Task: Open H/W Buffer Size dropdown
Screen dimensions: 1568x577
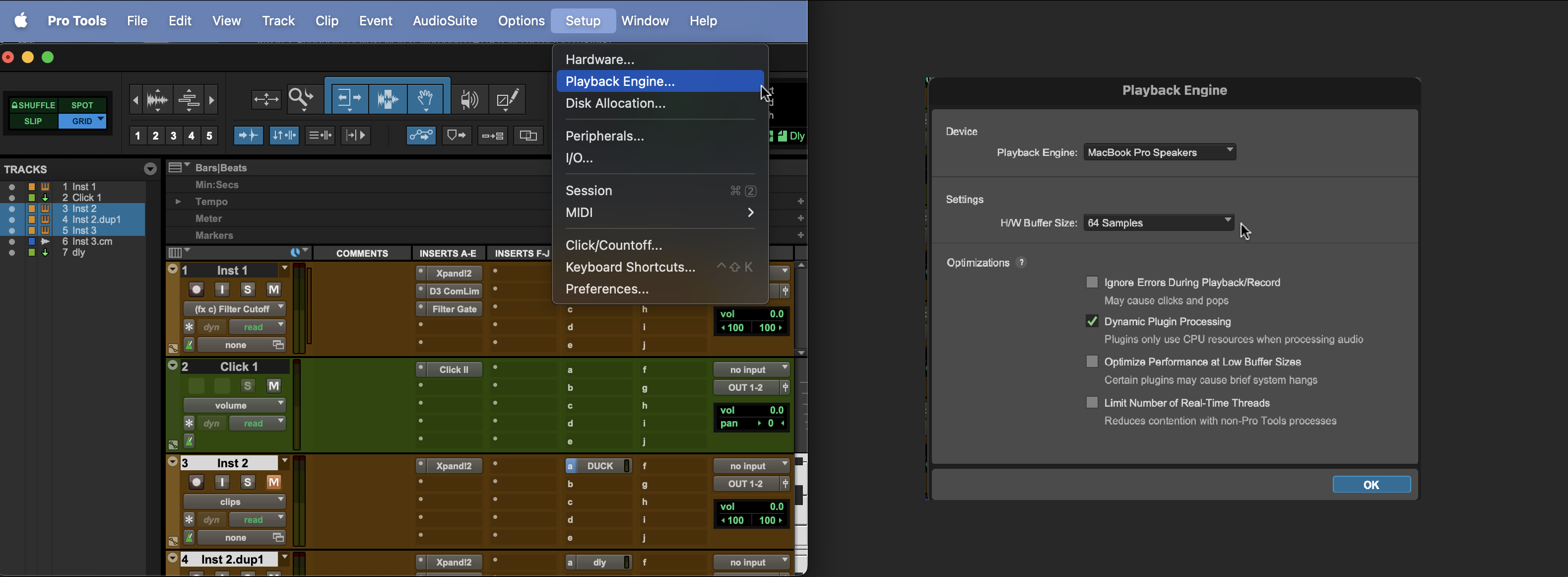Action: point(1158,223)
